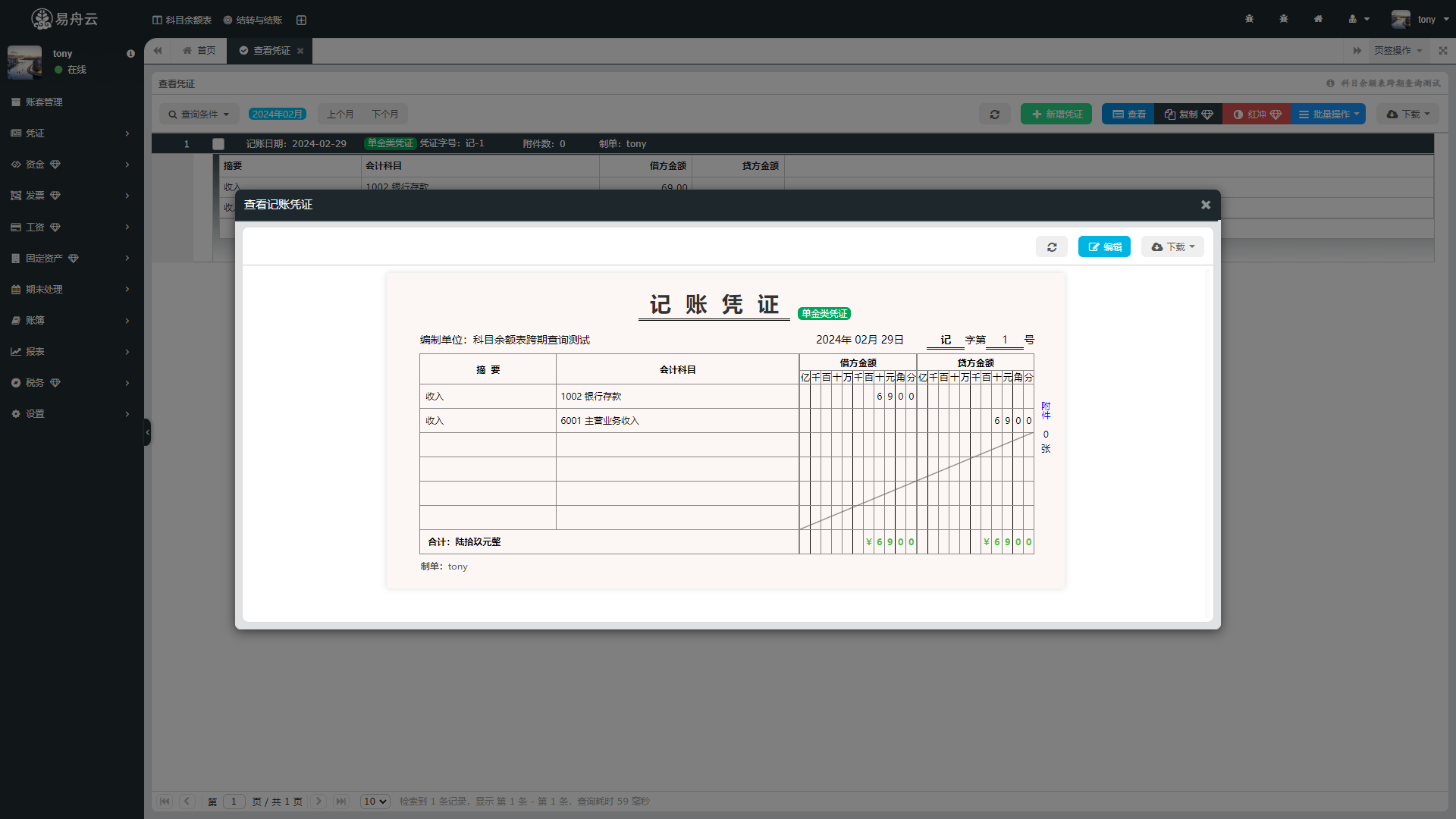Image resolution: width=1456 pixels, height=819 pixels.
Task: Click the 账套管理 sidebar icon
Action: coord(16,102)
